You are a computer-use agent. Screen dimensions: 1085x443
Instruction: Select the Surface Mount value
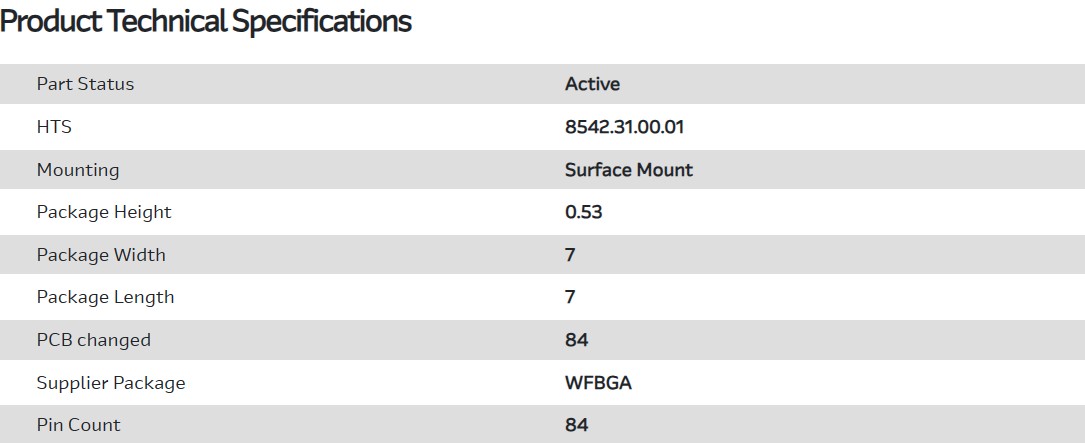tap(628, 170)
